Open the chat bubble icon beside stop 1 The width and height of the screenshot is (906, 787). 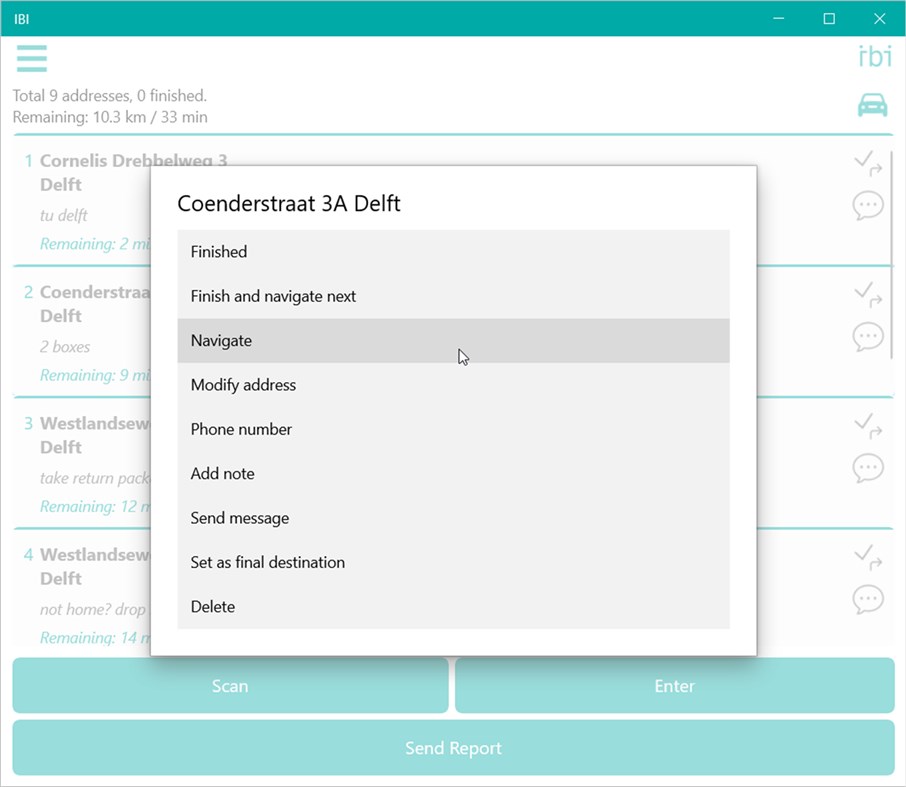pyautogui.click(x=868, y=205)
